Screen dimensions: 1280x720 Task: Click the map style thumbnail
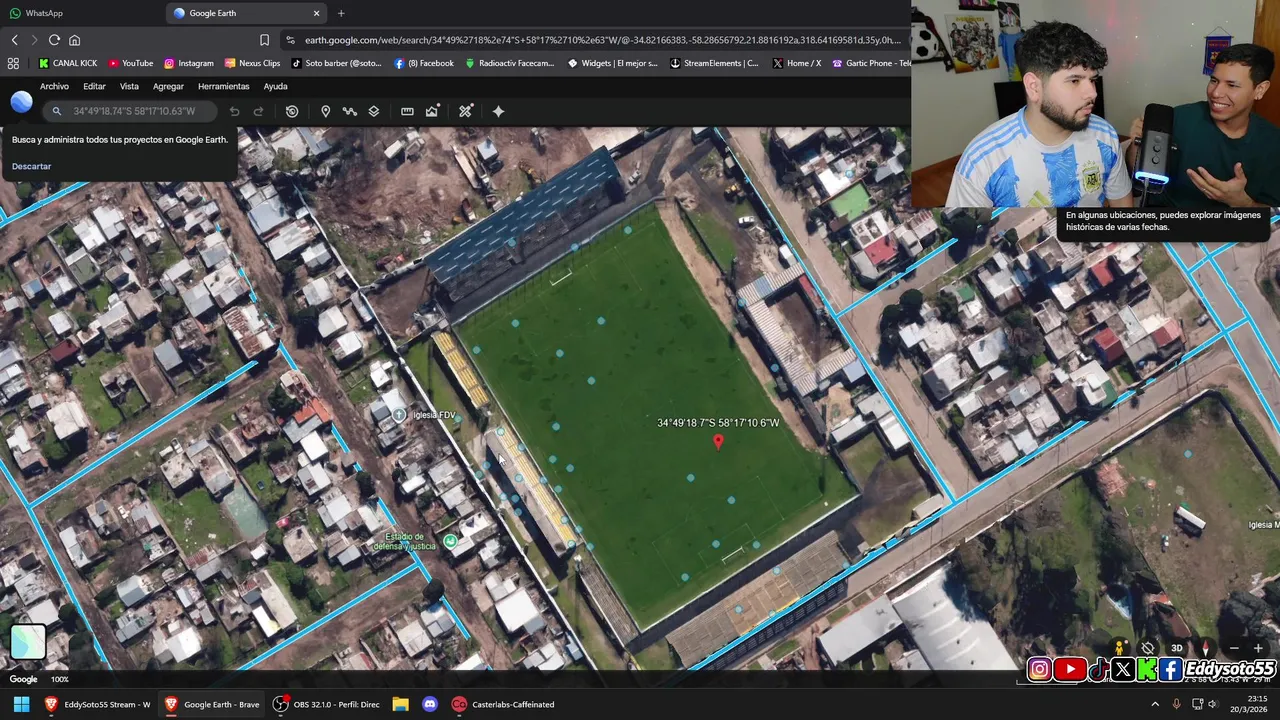(x=28, y=642)
